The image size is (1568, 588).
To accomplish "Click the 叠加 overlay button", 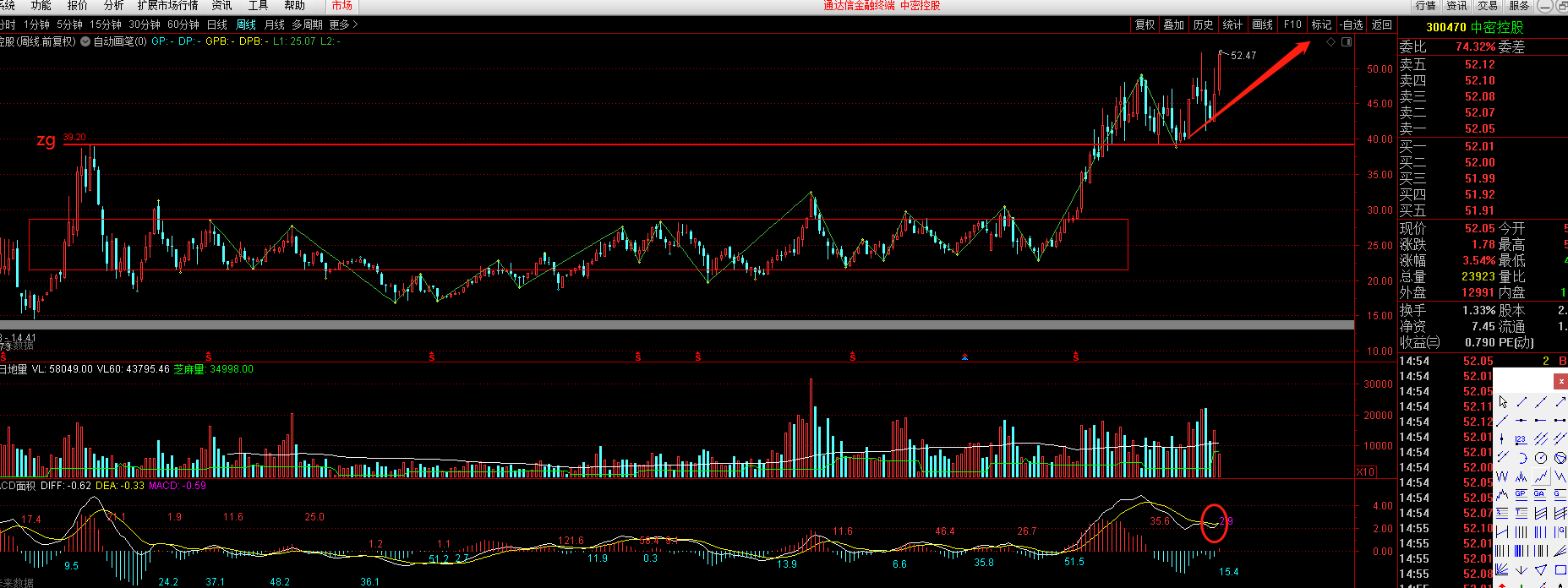I will [x=1174, y=24].
